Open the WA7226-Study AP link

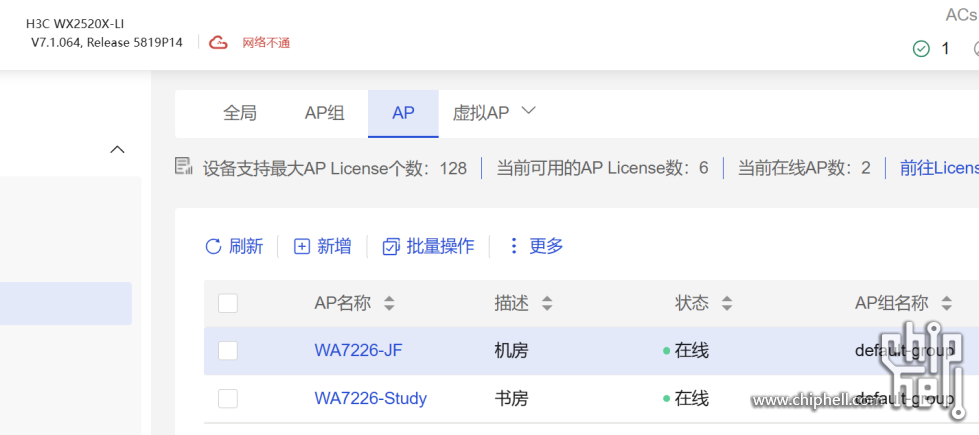coord(370,398)
